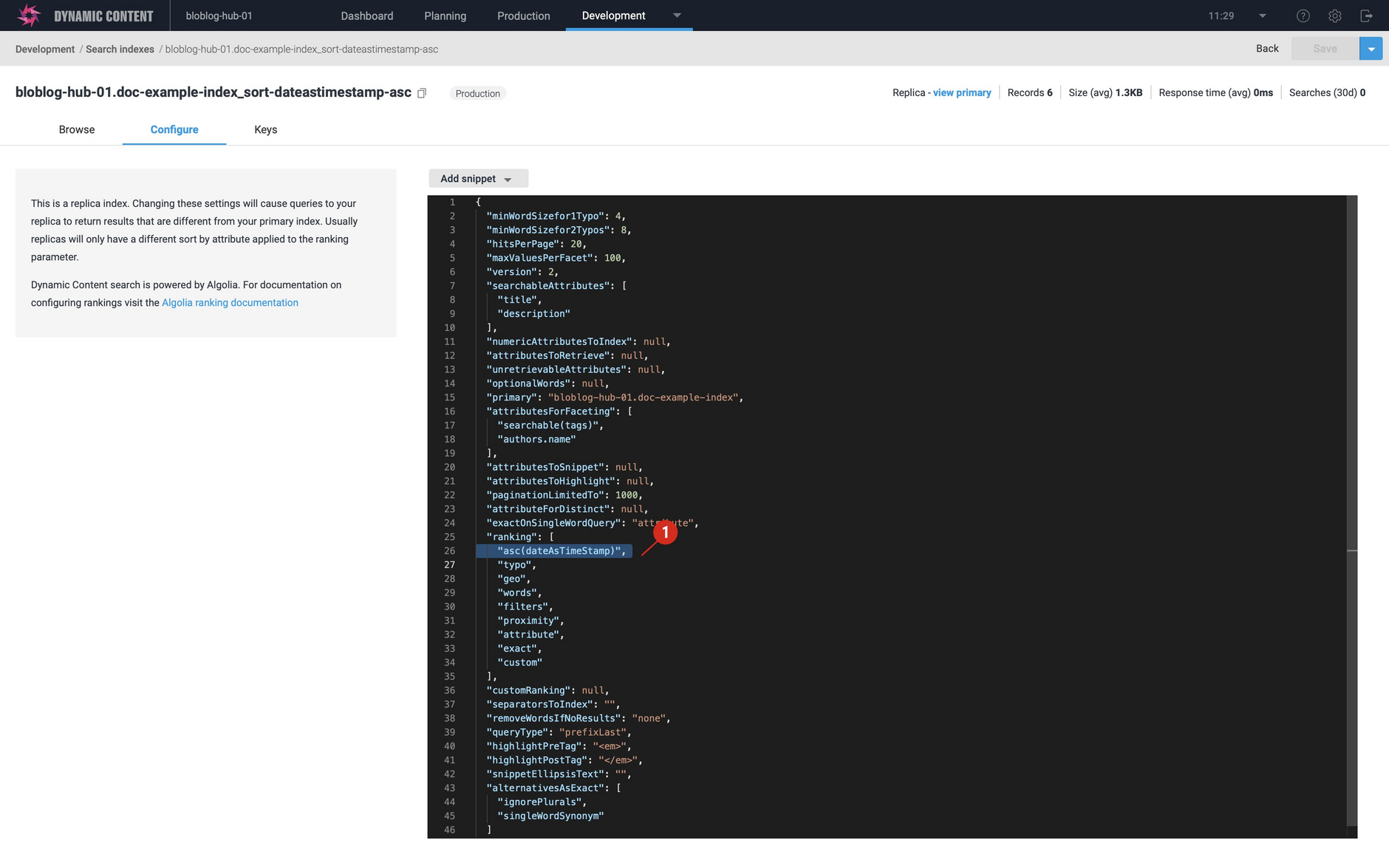The height and width of the screenshot is (868, 1389).
Task: Click the "removeWordsIfNoResults" line
Action: click(x=579, y=718)
